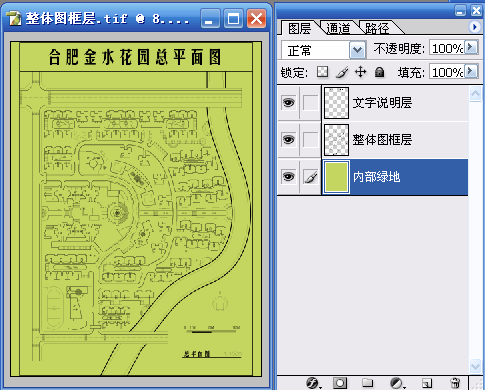The image size is (485, 390).
Task: Click the paintbrush indicator on 内部绿地 layer
Action: click(x=311, y=177)
